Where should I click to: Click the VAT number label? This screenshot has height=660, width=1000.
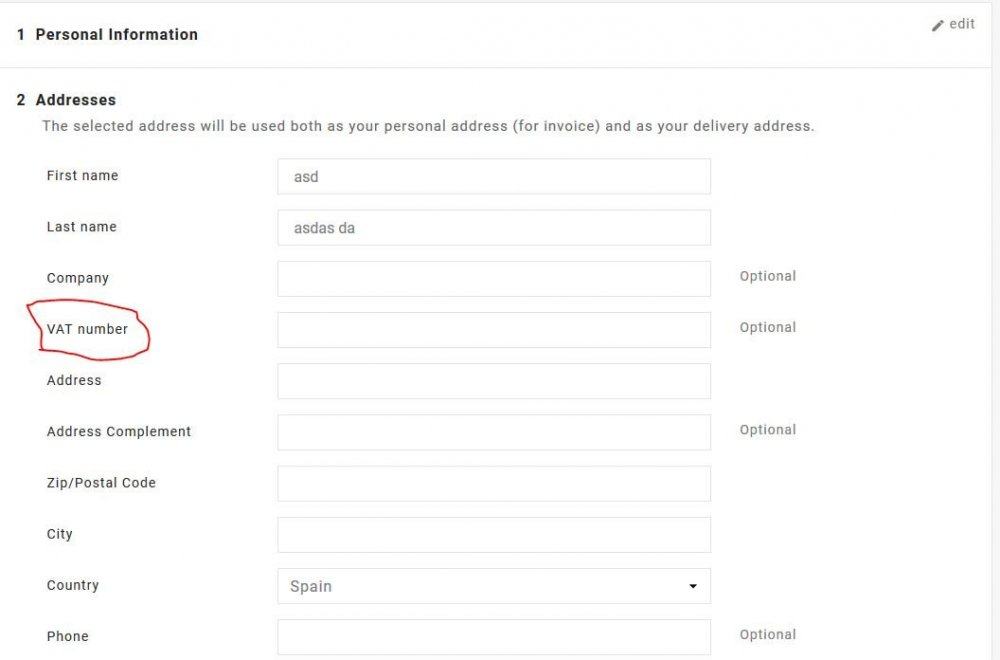coord(87,329)
